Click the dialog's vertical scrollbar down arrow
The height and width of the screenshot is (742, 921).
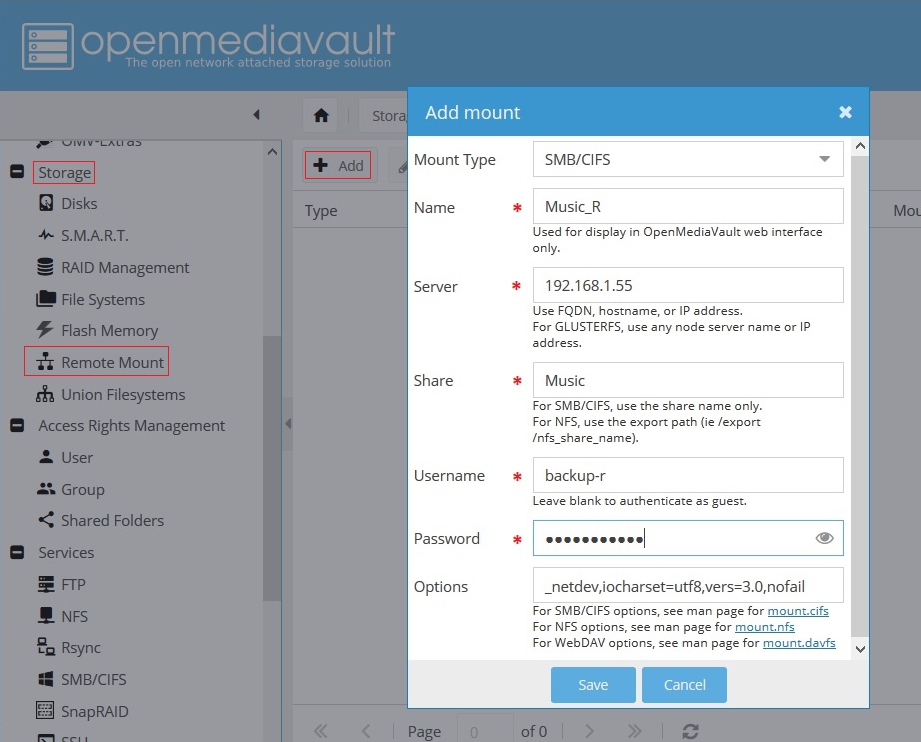coord(860,649)
